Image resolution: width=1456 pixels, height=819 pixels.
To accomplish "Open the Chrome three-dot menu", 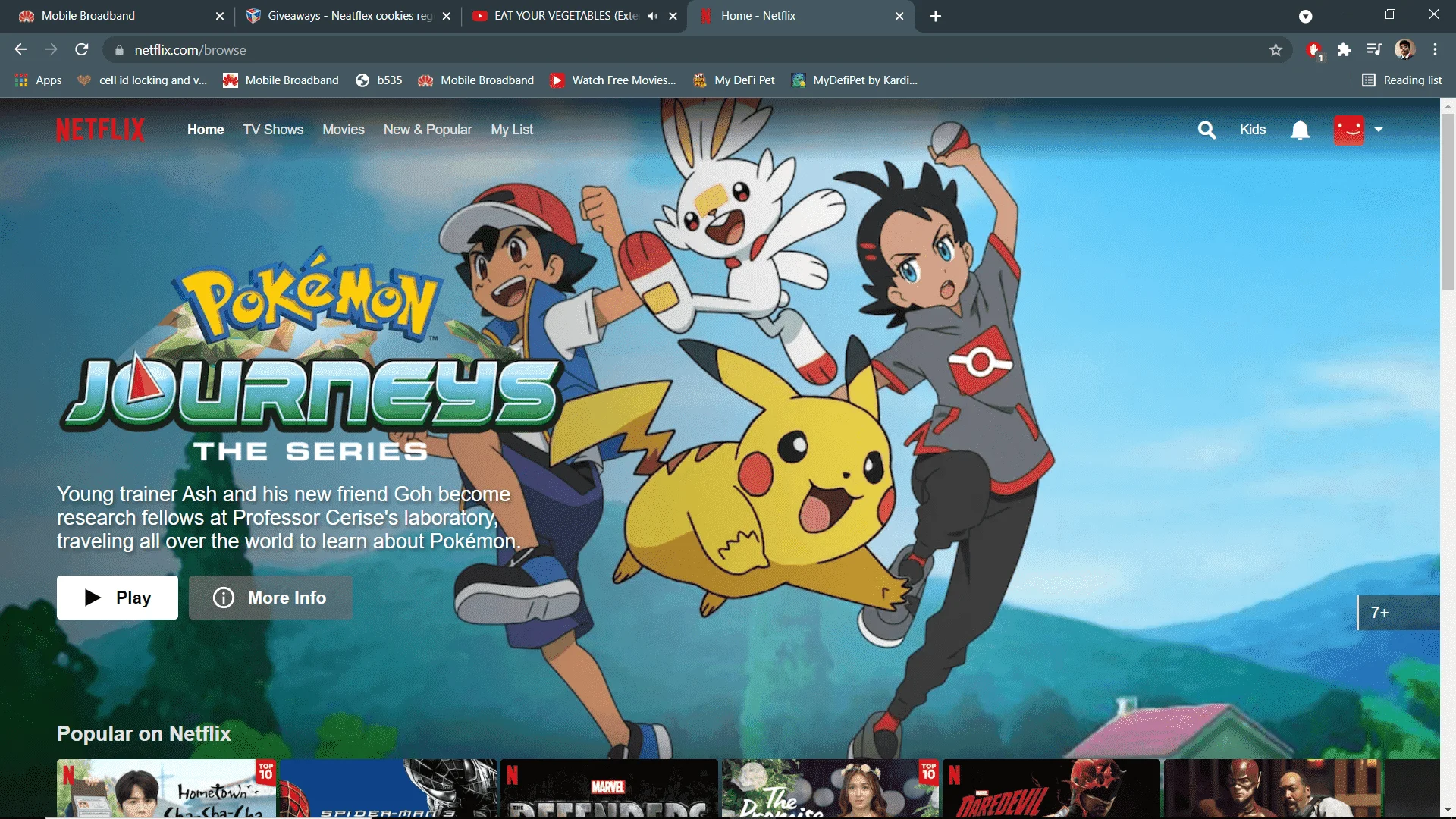I will (x=1435, y=50).
